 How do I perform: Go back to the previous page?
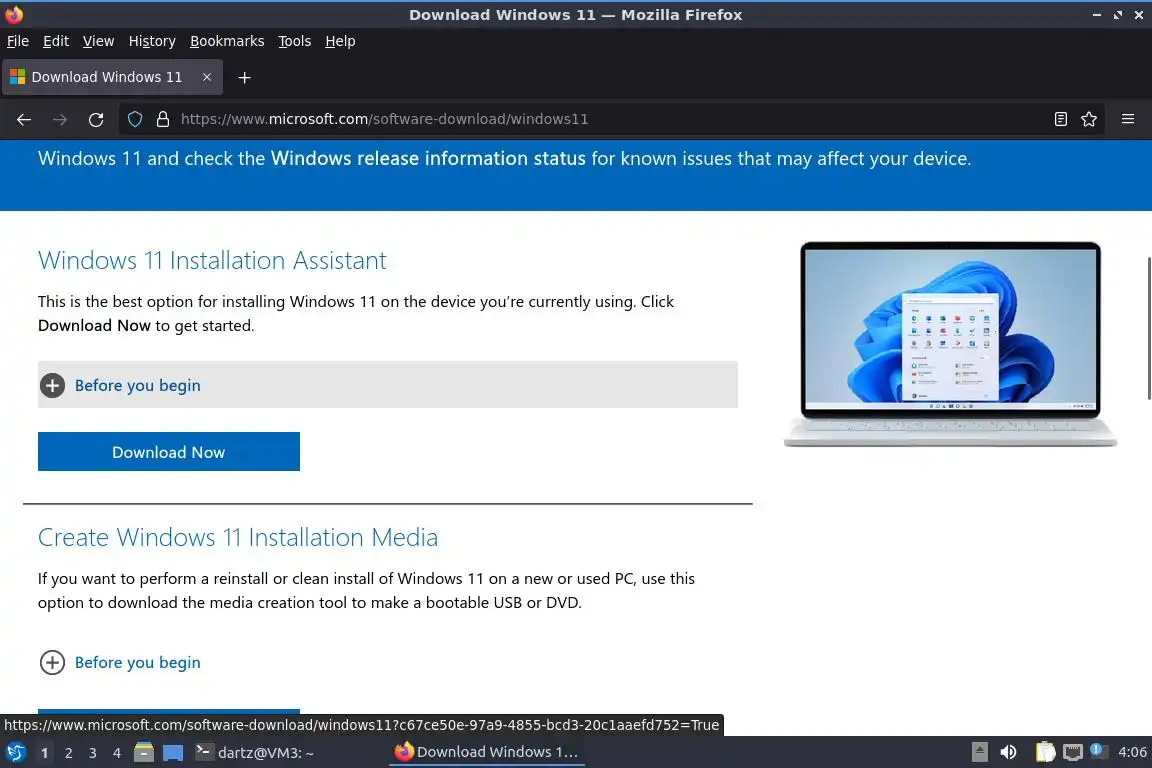pyautogui.click(x=24, y=119)
